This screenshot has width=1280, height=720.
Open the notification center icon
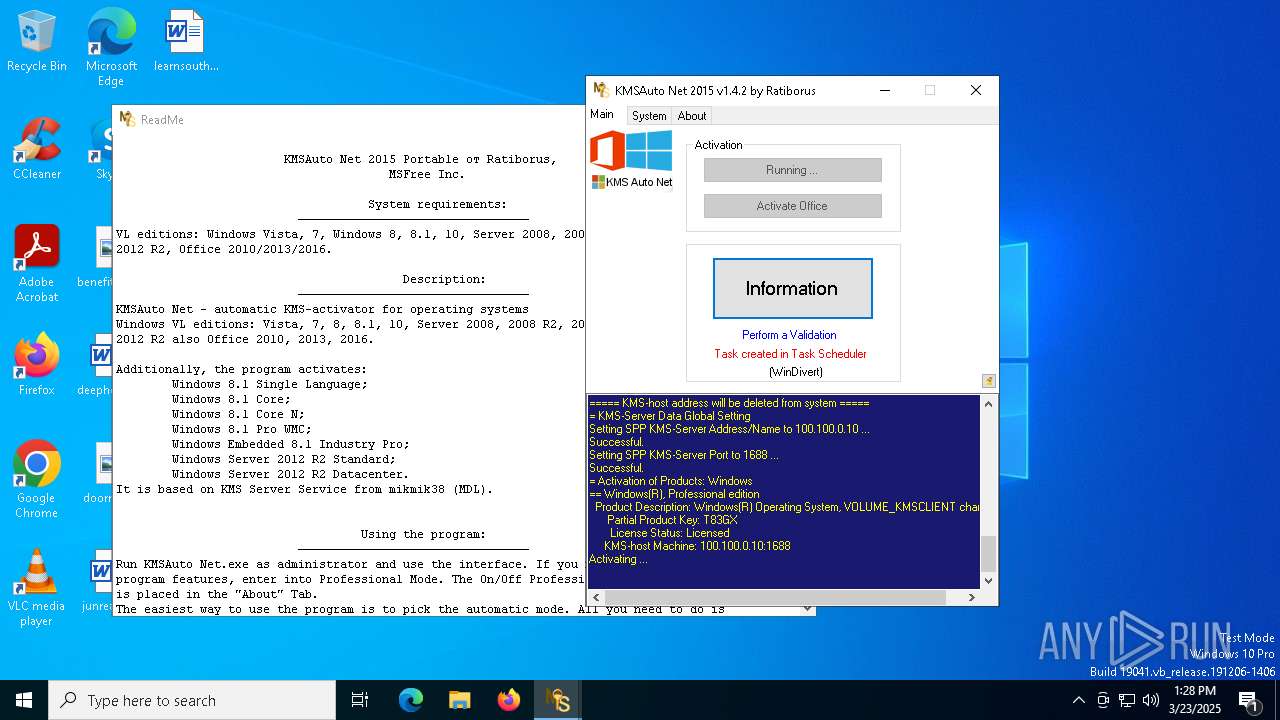coord(1248,700)
